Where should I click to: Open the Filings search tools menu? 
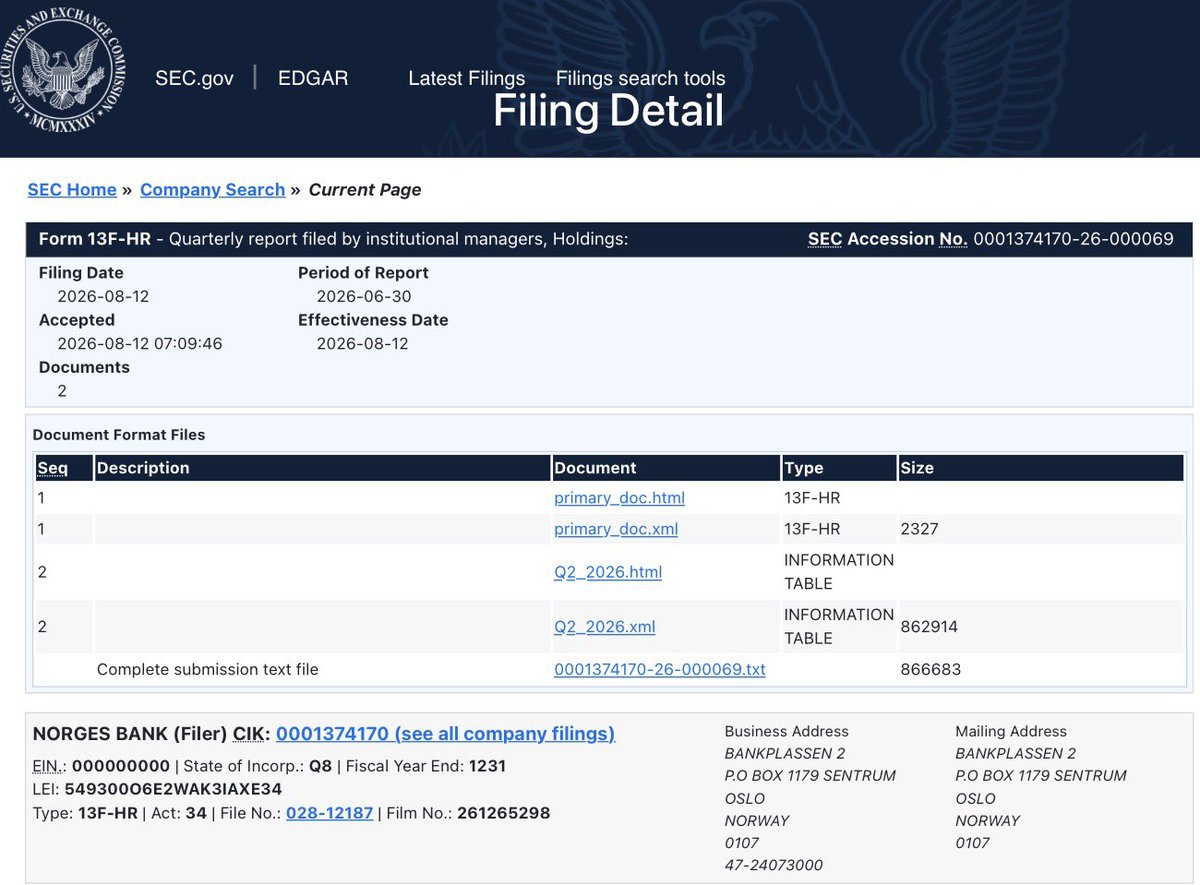[640, 78]
